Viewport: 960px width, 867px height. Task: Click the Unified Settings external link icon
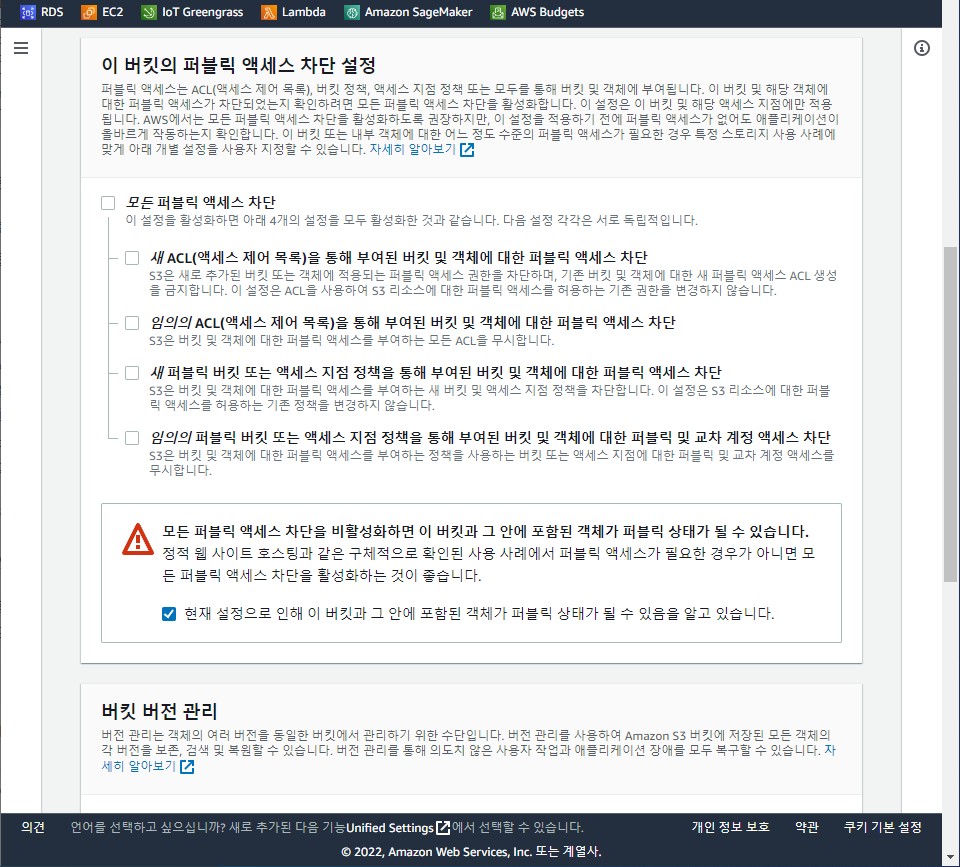coord(443,828)
